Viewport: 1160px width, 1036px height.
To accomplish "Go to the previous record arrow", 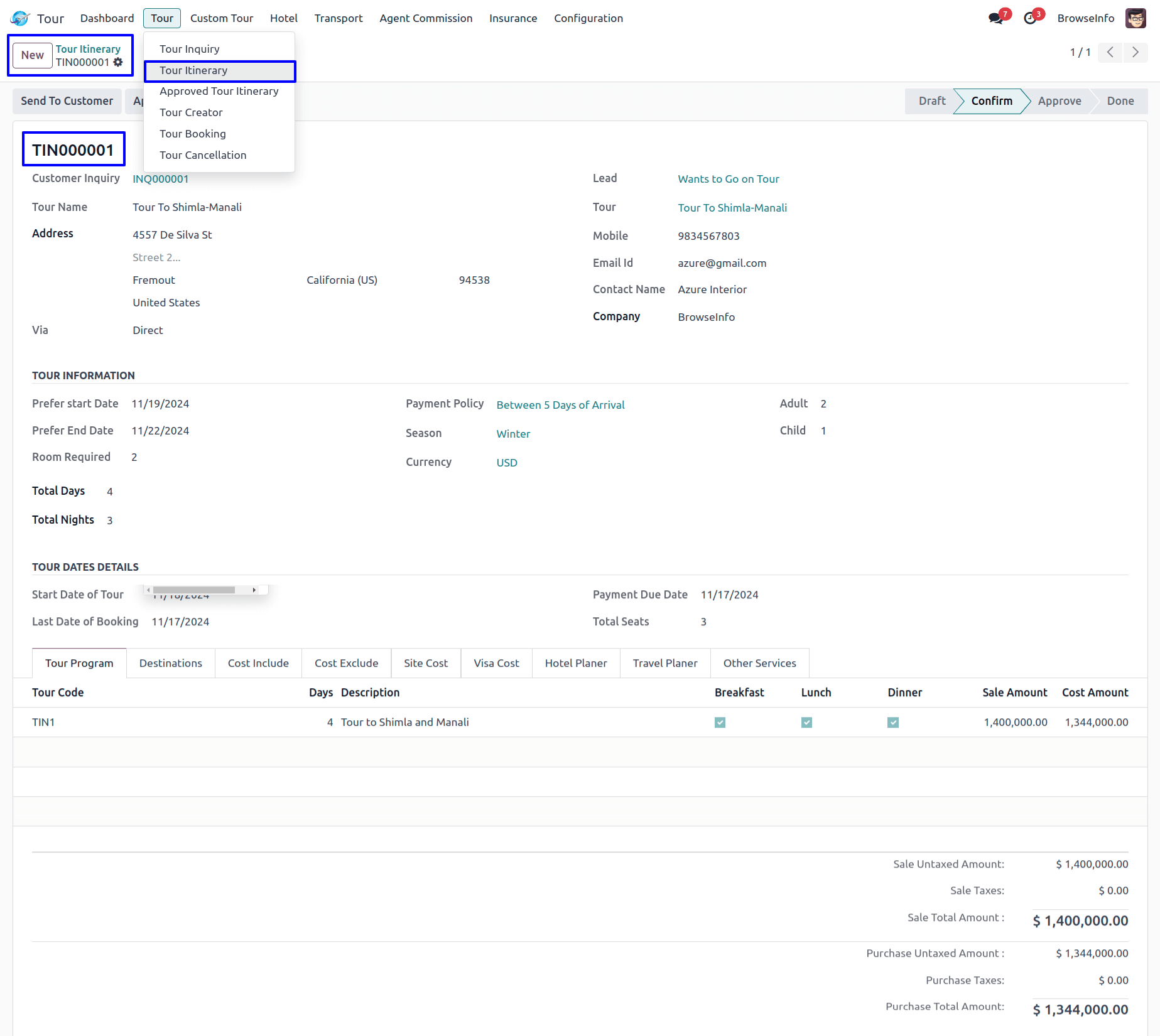I will (1110, 53).
